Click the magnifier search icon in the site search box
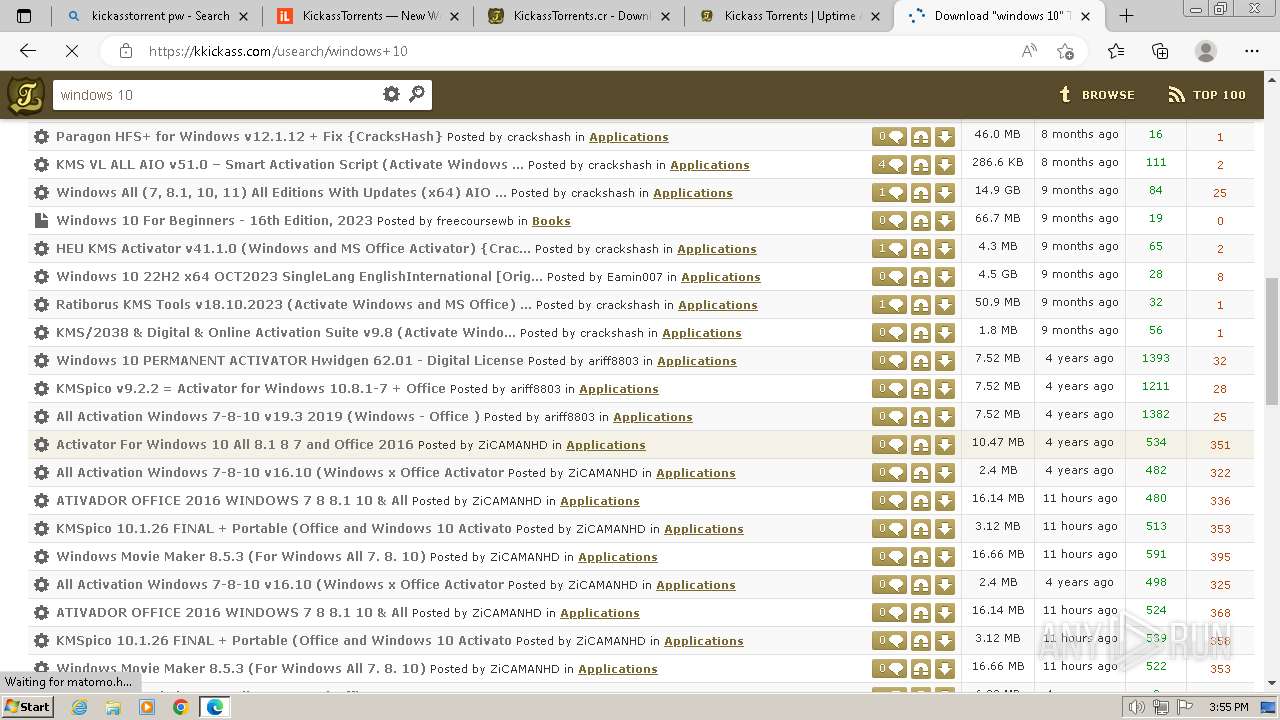The width and height of the screenshot is (1280, 720). tap(417, 94)
